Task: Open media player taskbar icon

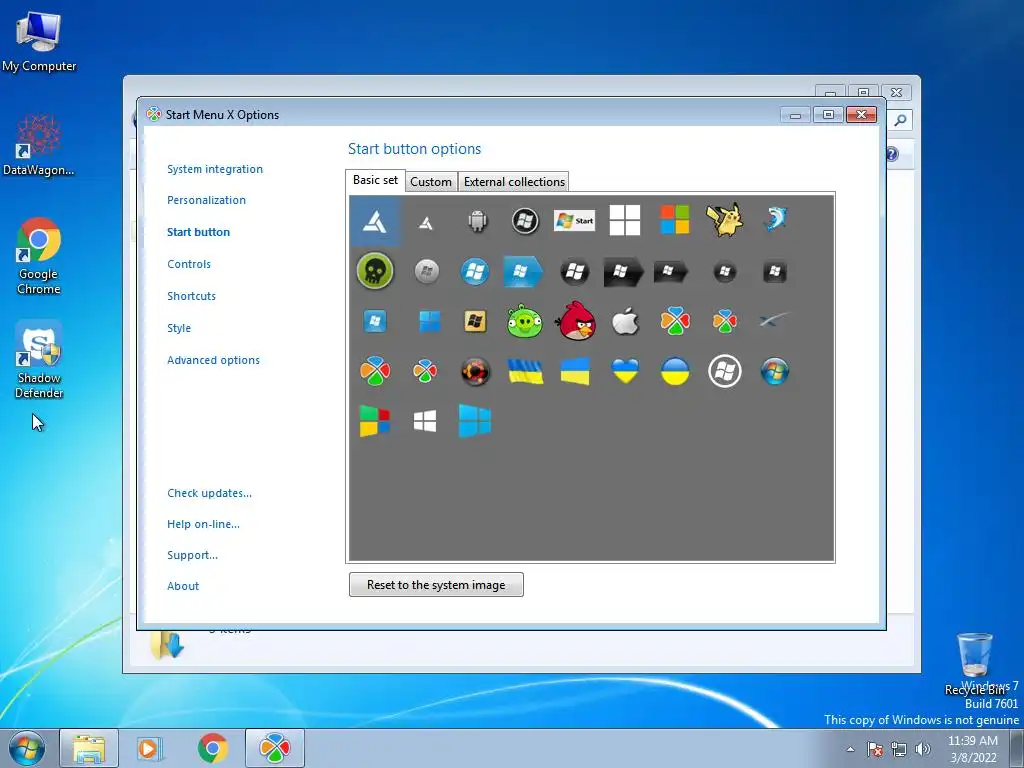Action: click(150, 748)
